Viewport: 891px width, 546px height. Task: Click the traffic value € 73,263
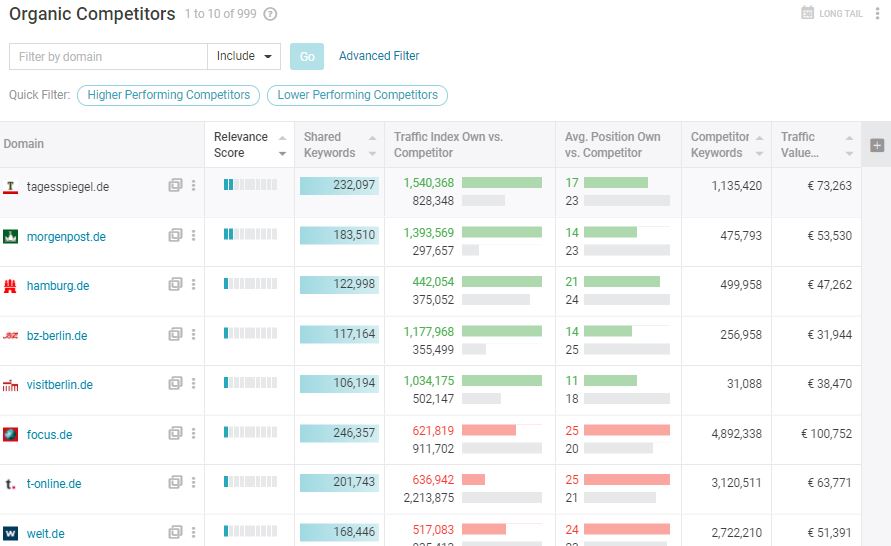[830, 186]
